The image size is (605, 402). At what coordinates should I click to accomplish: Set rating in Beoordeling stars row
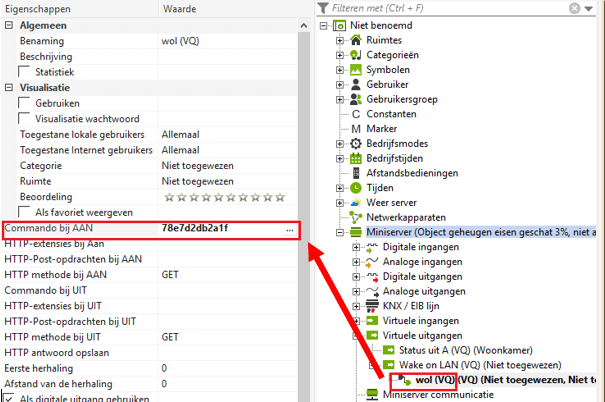pyautogui.click(x=209, y=197)
